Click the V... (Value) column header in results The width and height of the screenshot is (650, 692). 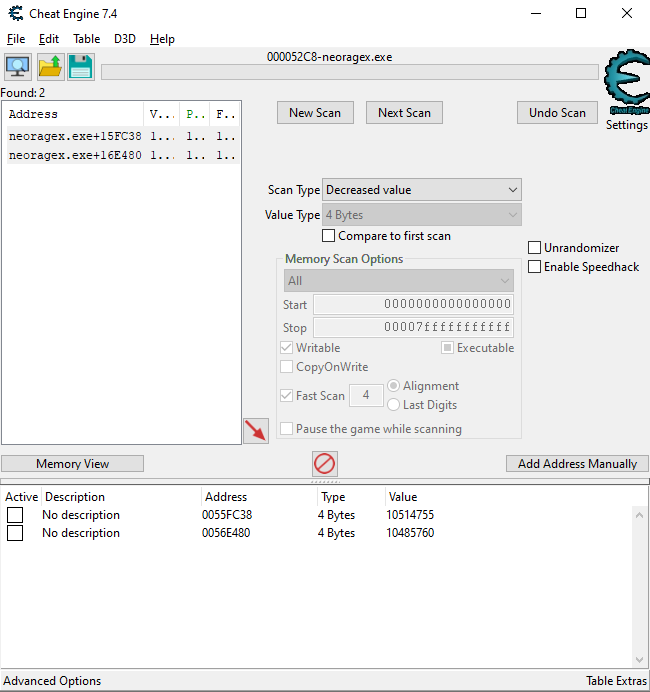tap(162, 114)
